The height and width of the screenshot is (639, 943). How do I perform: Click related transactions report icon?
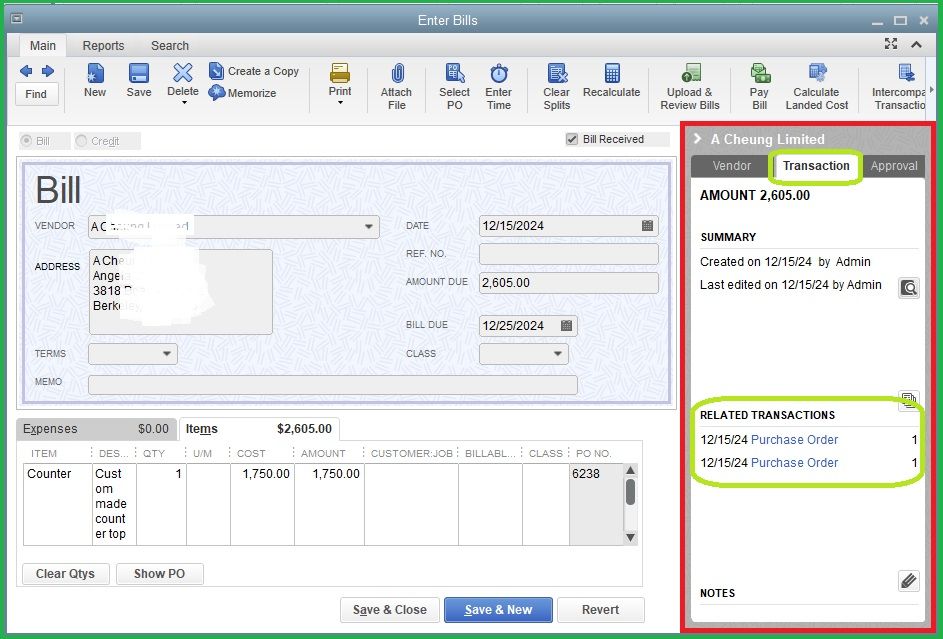point(909,400)
